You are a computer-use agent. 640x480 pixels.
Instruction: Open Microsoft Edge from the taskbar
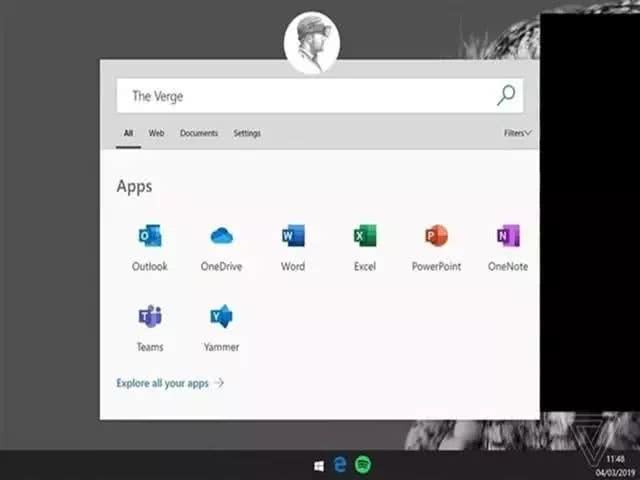pos(340,464)
